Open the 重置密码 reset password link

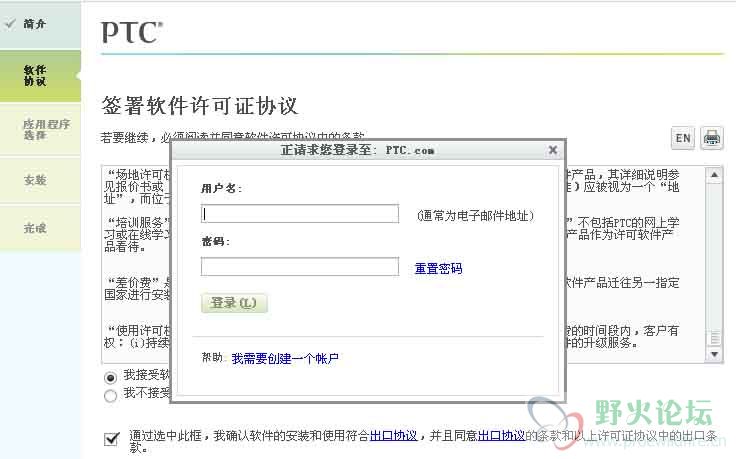tap(438, 268)
